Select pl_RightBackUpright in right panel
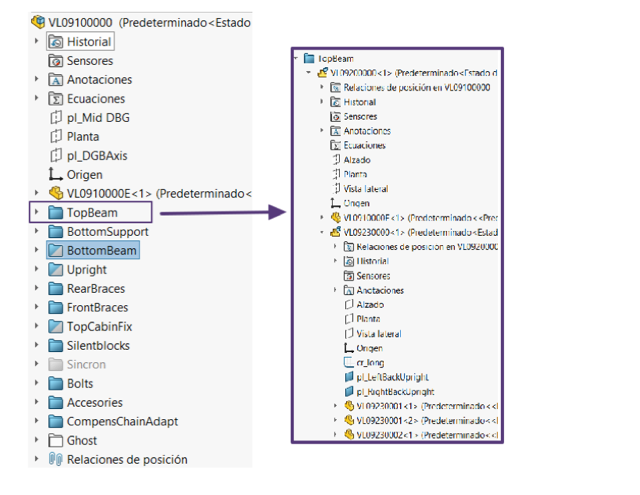 [396, 392]
